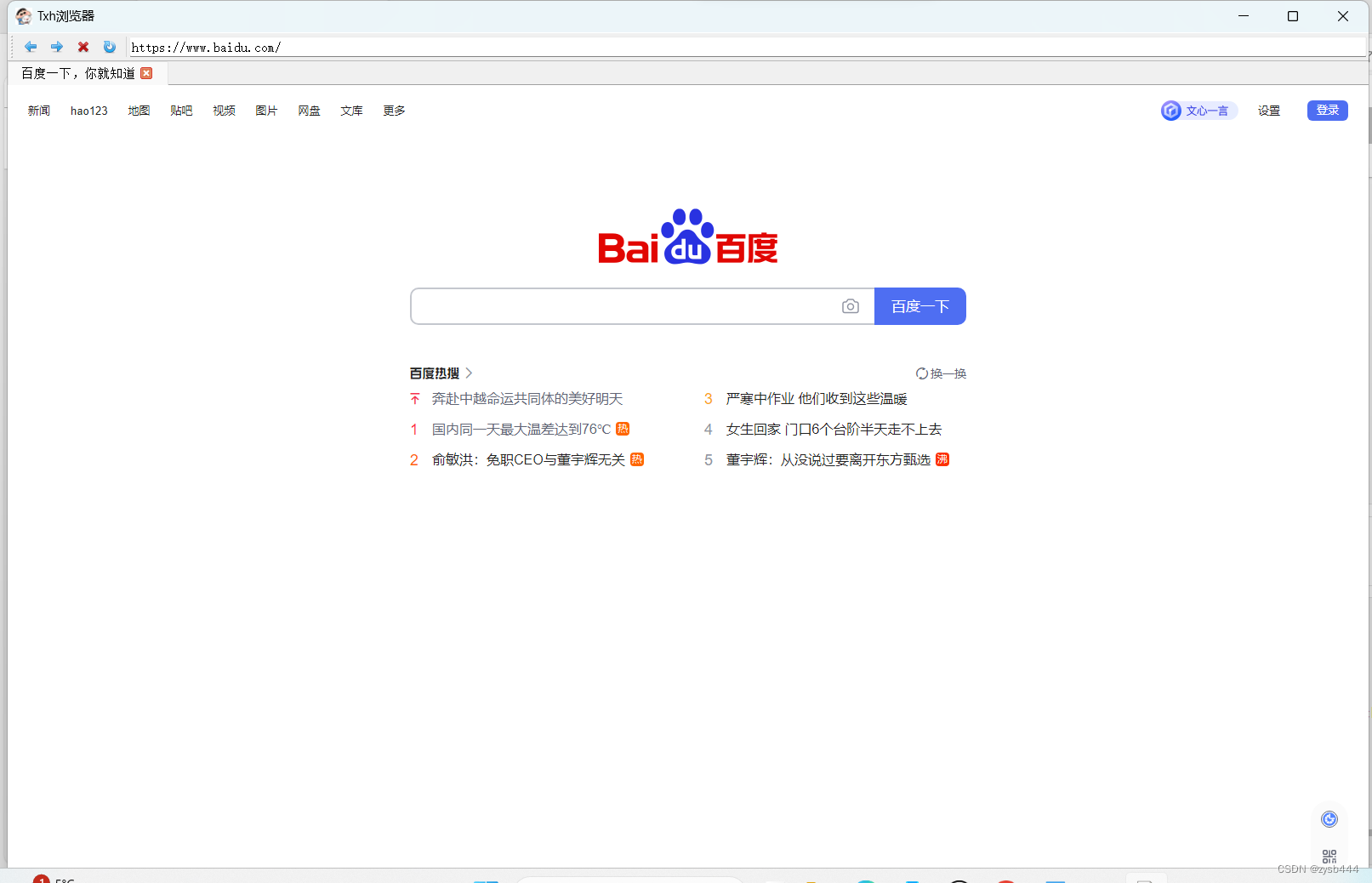The width and height of the screenshot is (1372, 883).
Task: Click the 百度一下 search button
Action: (920, 306)
